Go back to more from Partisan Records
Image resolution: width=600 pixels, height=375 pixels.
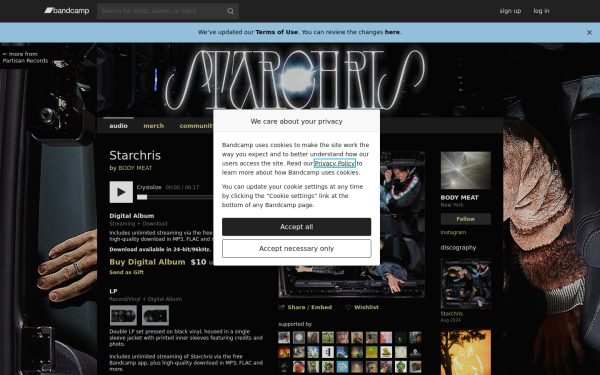pos(25,57)
